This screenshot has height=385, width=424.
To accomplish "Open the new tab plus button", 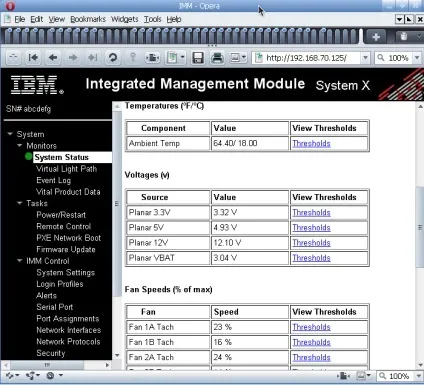I will (376, 37).
